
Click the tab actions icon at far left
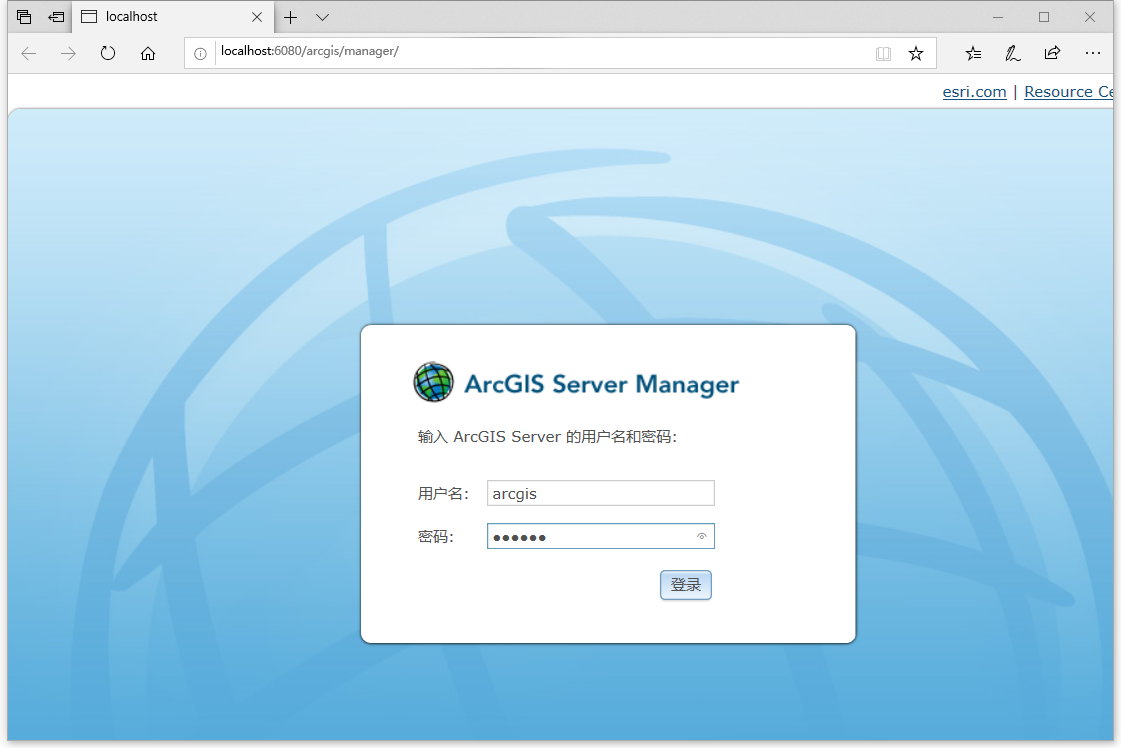coord(24,16)
